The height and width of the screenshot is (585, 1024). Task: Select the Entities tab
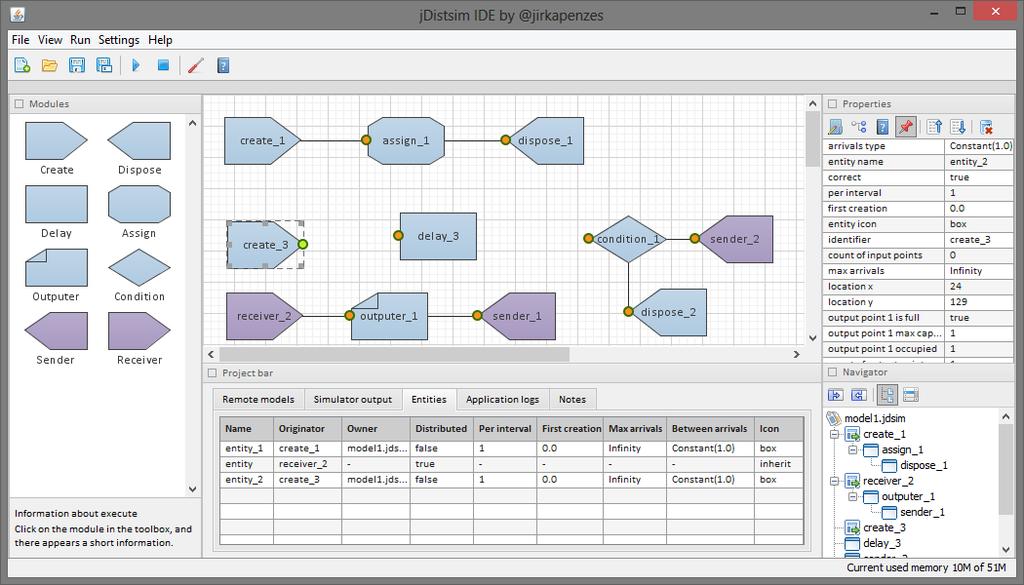point(429,399)
